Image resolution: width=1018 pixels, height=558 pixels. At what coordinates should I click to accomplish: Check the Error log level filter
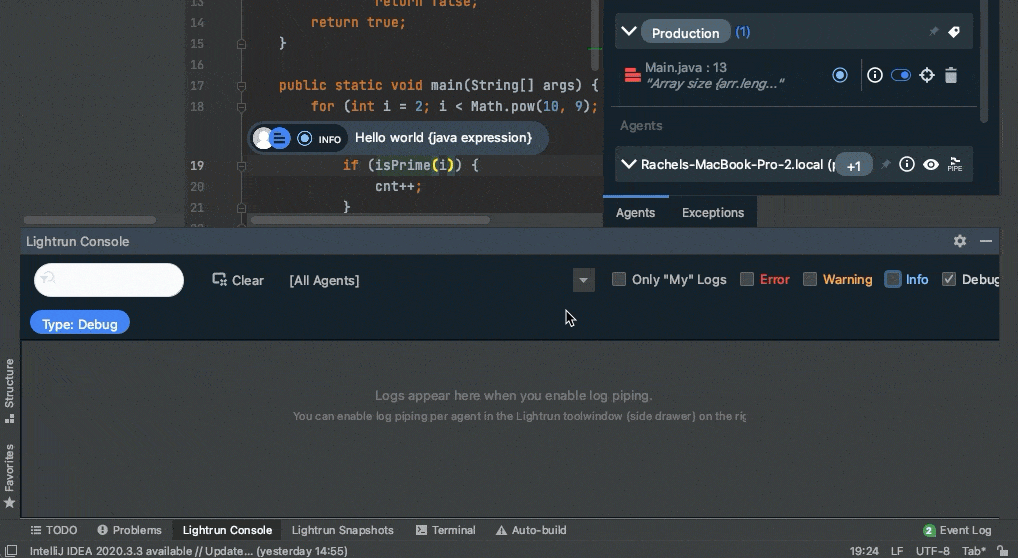pos(747,280)
